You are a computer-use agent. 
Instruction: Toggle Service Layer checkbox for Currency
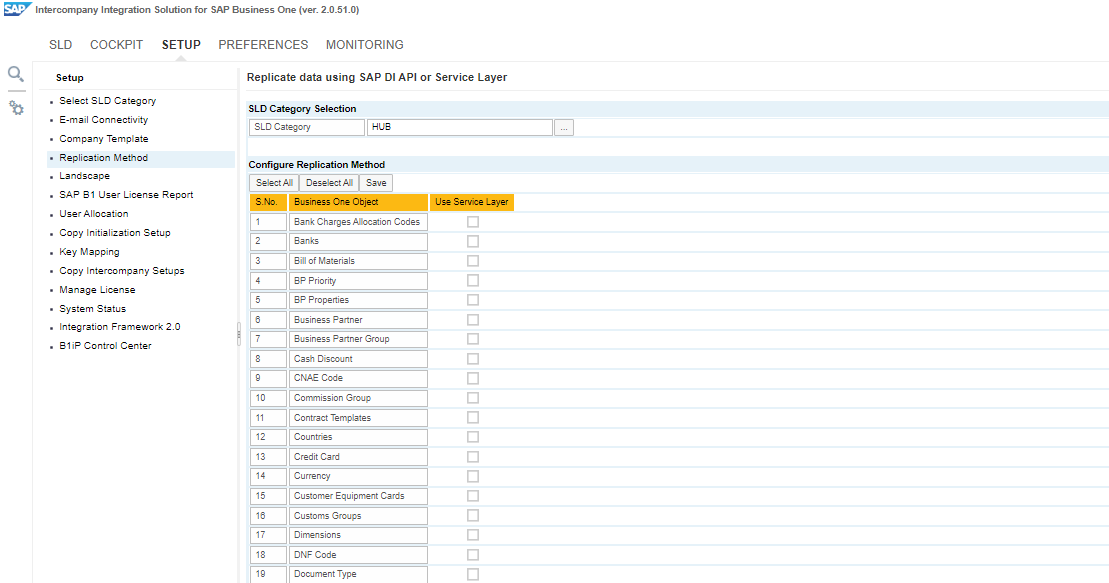pyautogui.click(x=473, y=476)
